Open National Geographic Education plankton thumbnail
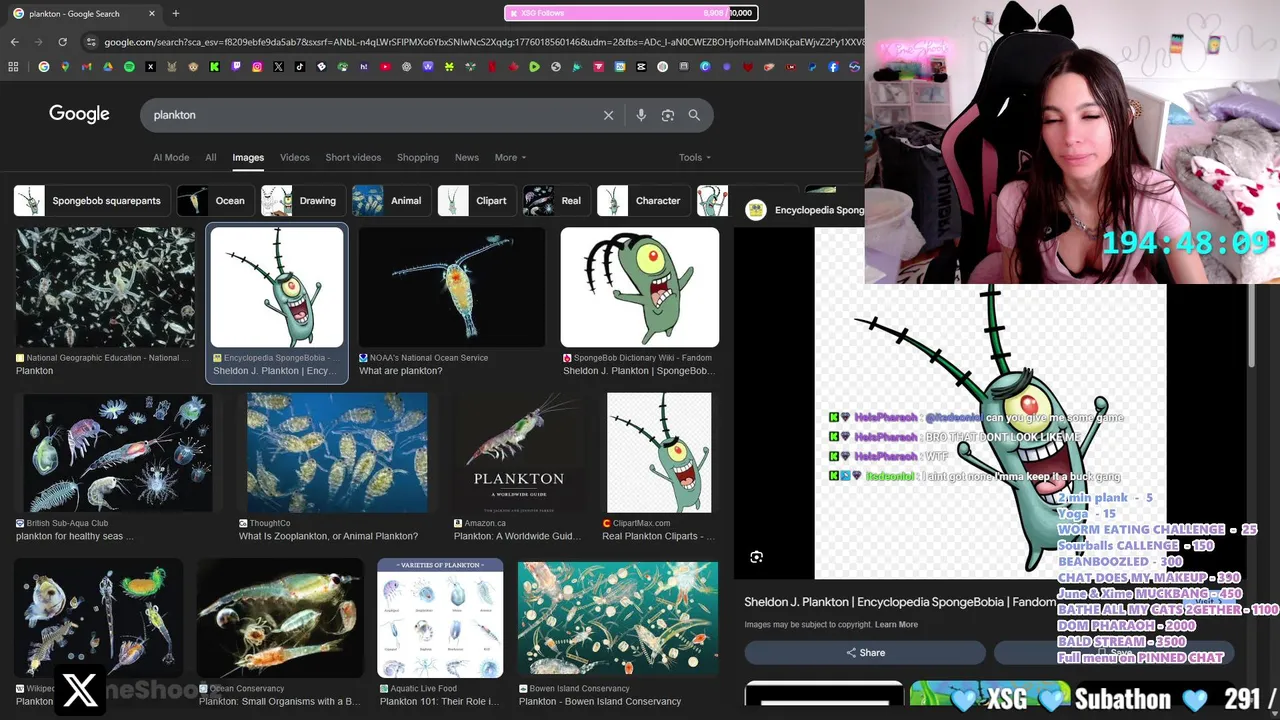Screen dimensions: 1280x720 [105, 287]
